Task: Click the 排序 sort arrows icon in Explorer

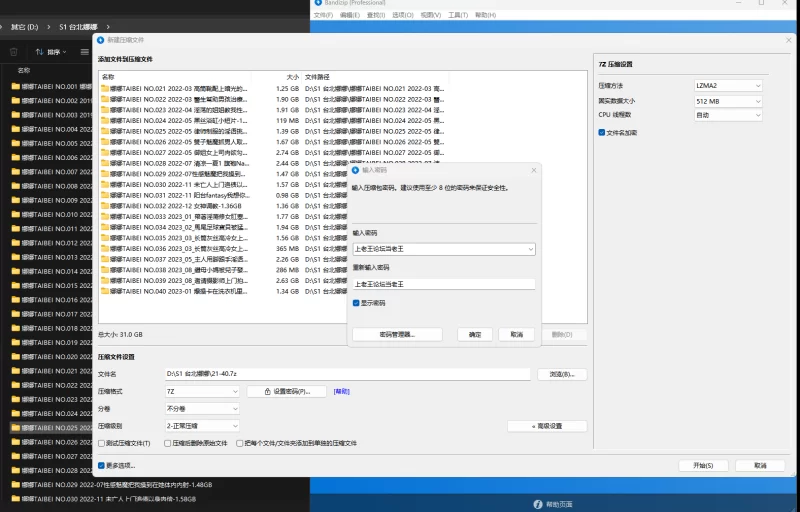Action: click(39, 52)
